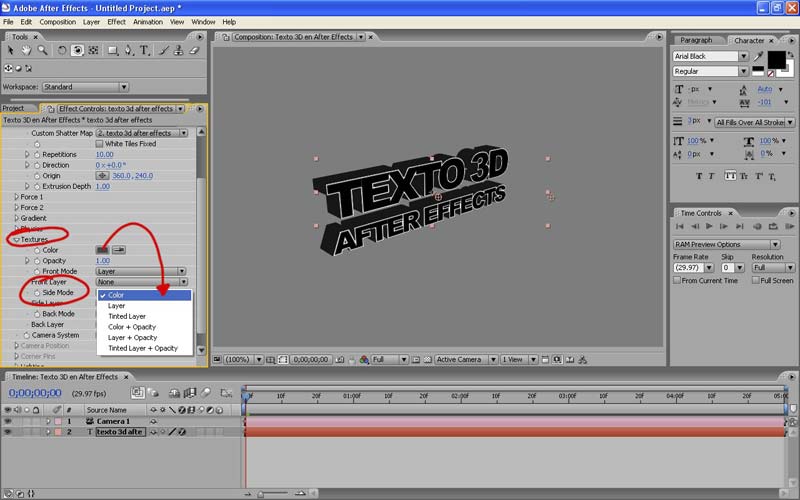Expand the Force 1 group

(x=16, y=197)
